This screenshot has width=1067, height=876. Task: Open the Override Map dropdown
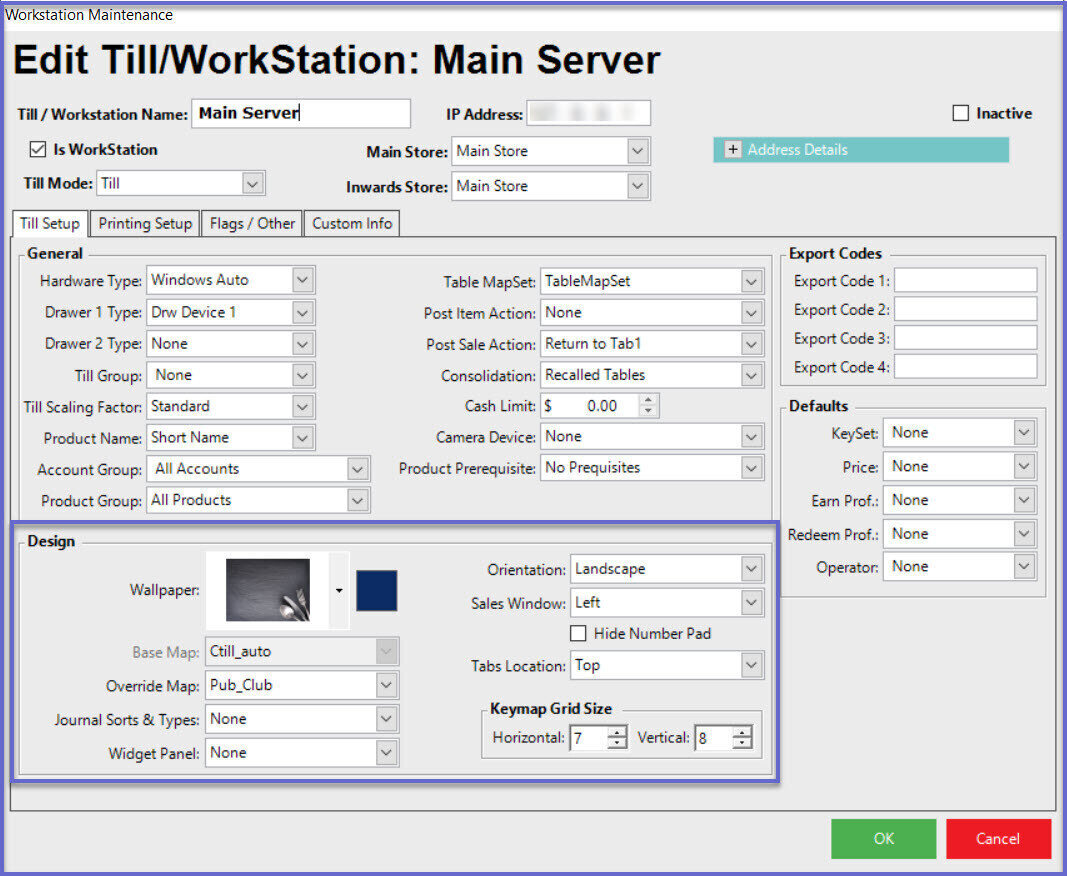(387, 686)
